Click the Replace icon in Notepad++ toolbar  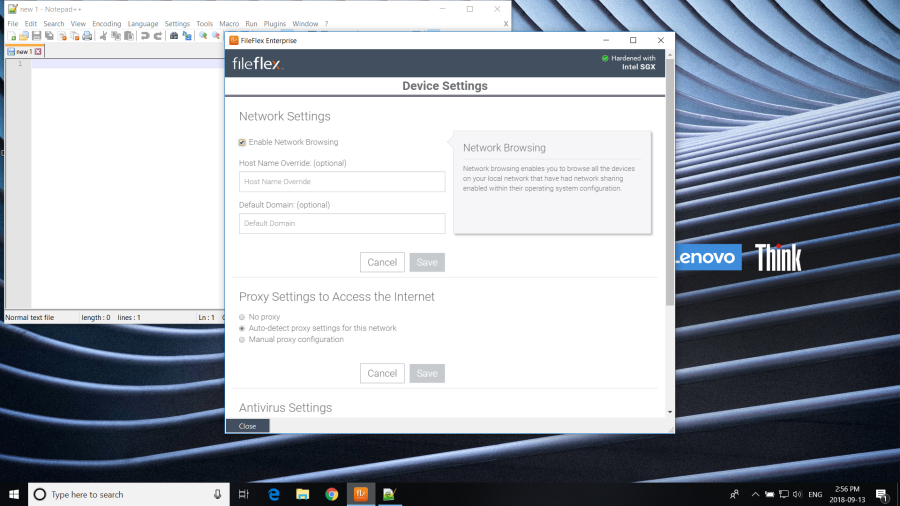pyautogui.click(x=187, y=36)
